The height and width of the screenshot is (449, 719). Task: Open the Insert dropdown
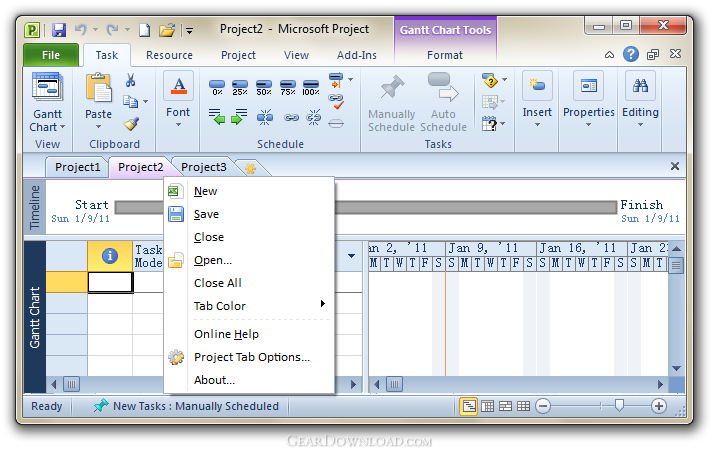[x=537, y=125]
